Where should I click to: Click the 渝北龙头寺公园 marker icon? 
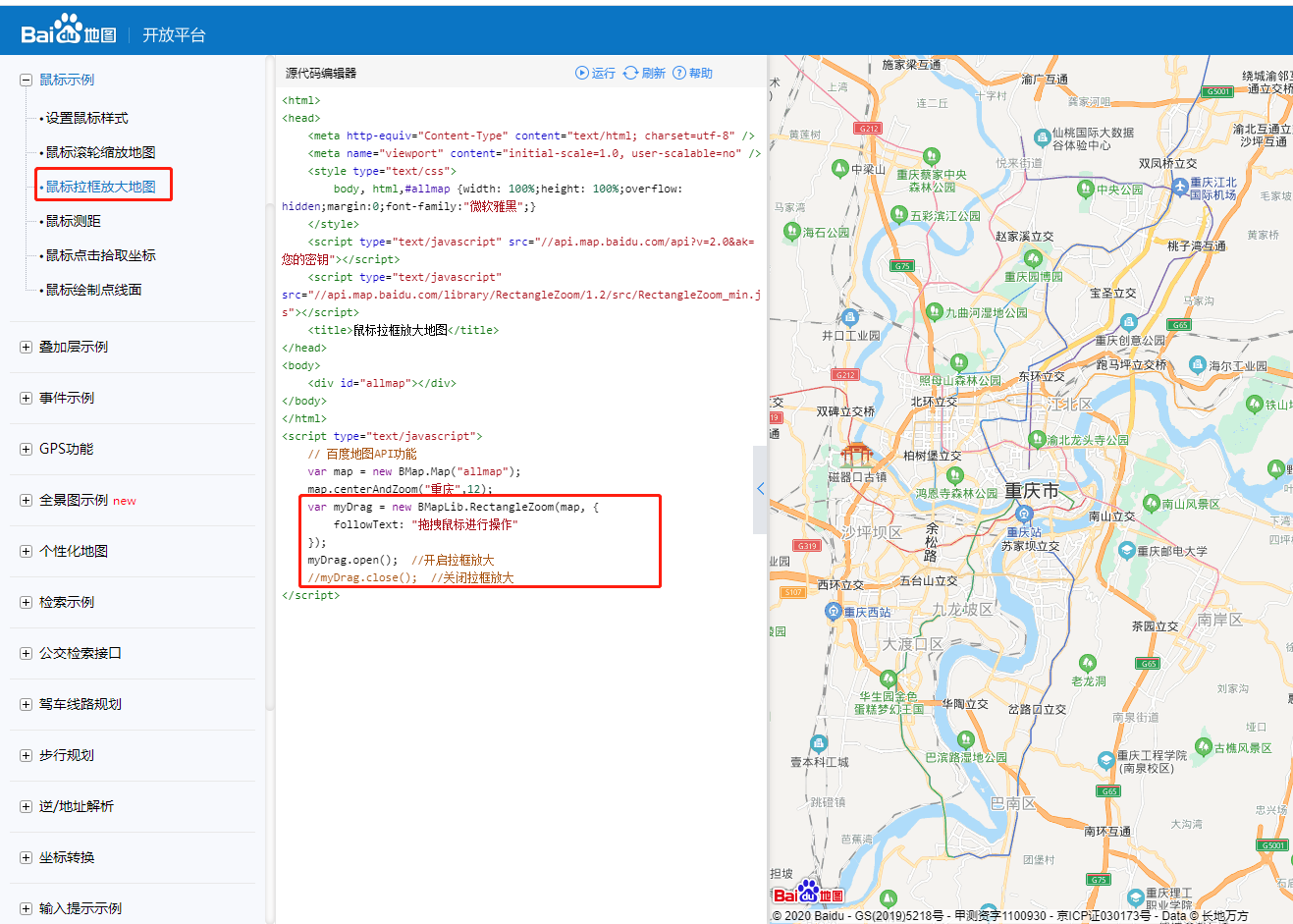[1037, 439]
